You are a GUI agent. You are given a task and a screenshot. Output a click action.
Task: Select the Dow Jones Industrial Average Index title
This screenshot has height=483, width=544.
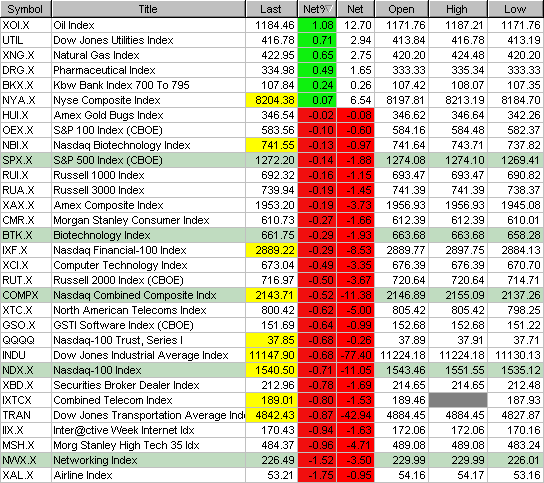coord(141,355)
